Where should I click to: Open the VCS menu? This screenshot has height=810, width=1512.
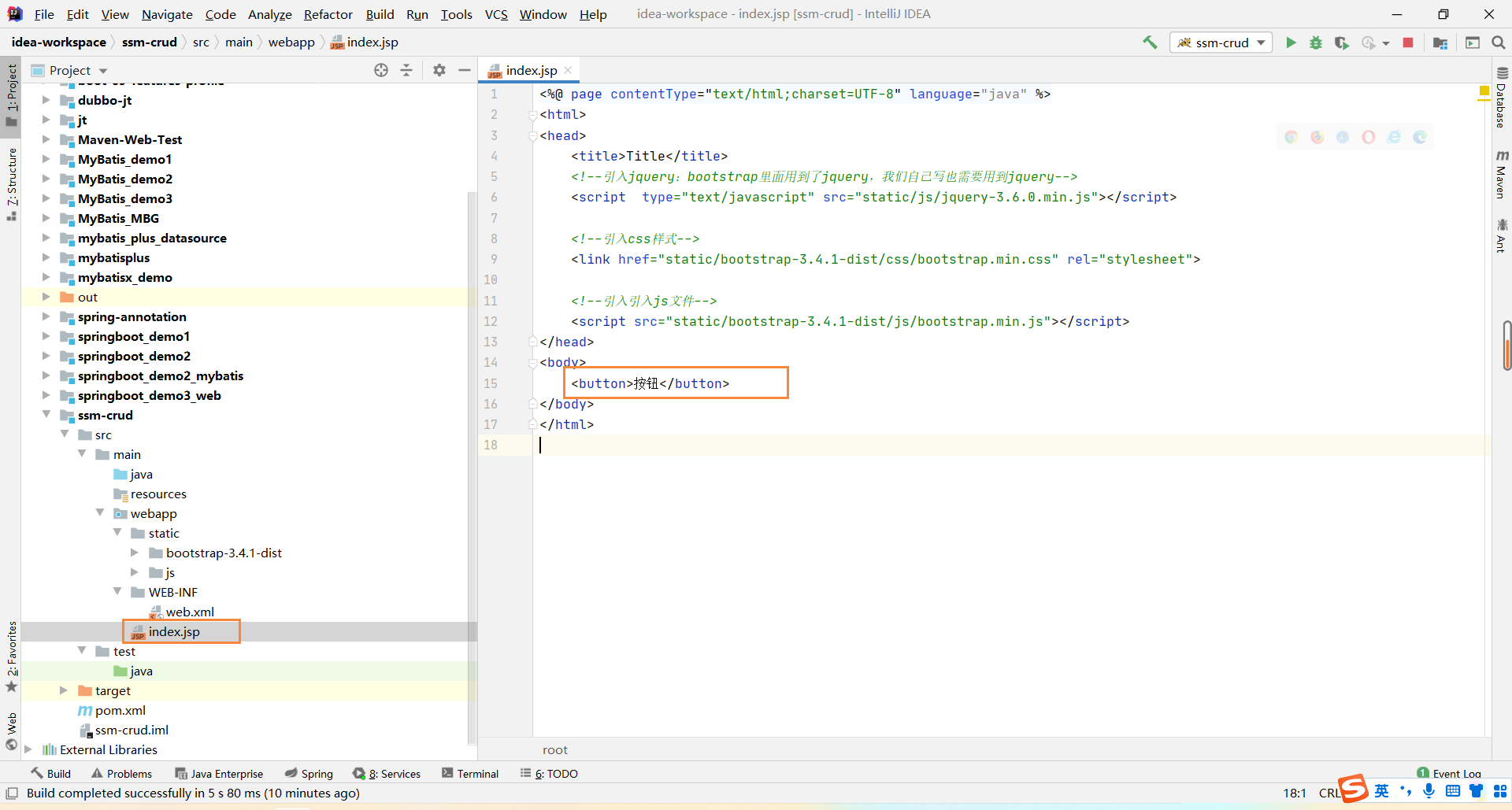click(x=496, y=14)
